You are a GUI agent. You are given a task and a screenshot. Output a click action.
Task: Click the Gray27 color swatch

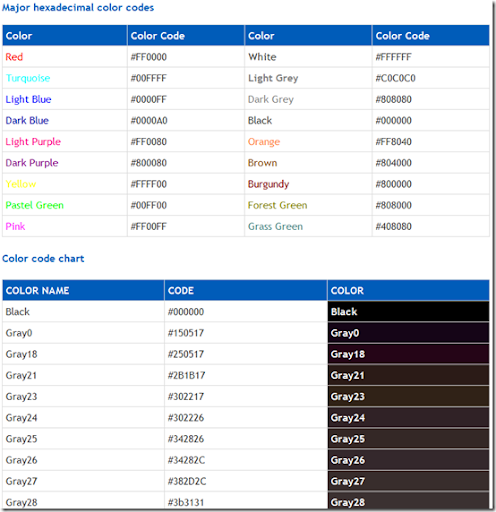coord(408,481)
